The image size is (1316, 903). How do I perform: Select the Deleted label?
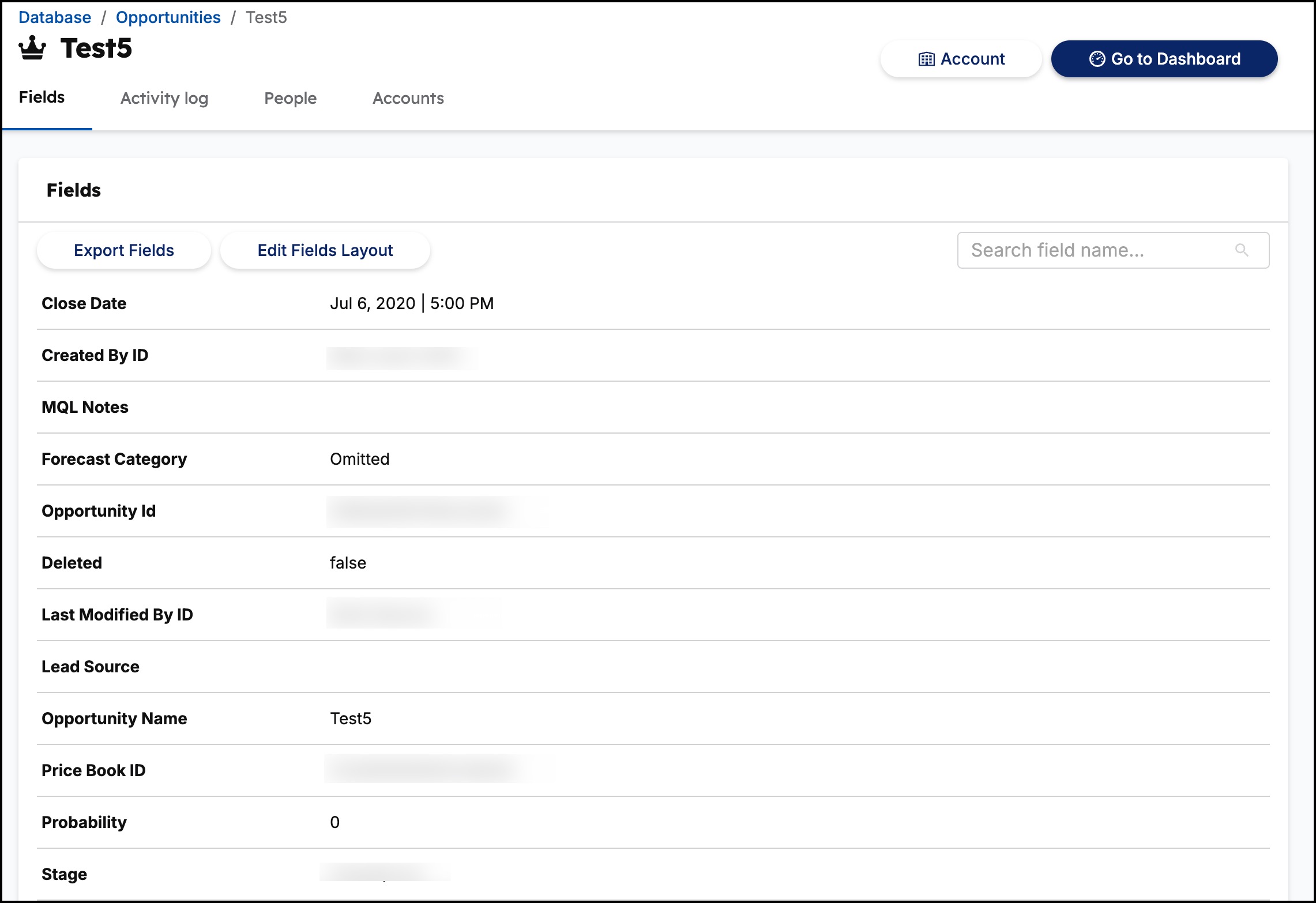point(72,563)
